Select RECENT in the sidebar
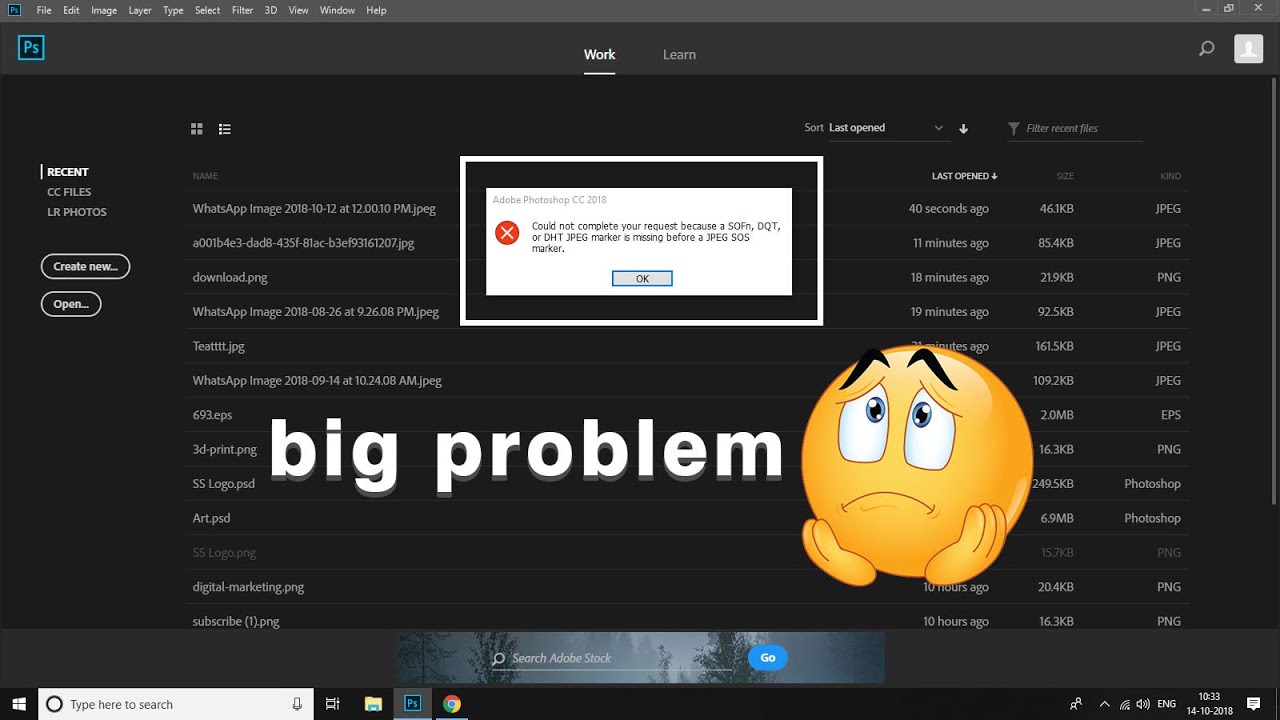1280x720 pixels. (x=68, y=172)
